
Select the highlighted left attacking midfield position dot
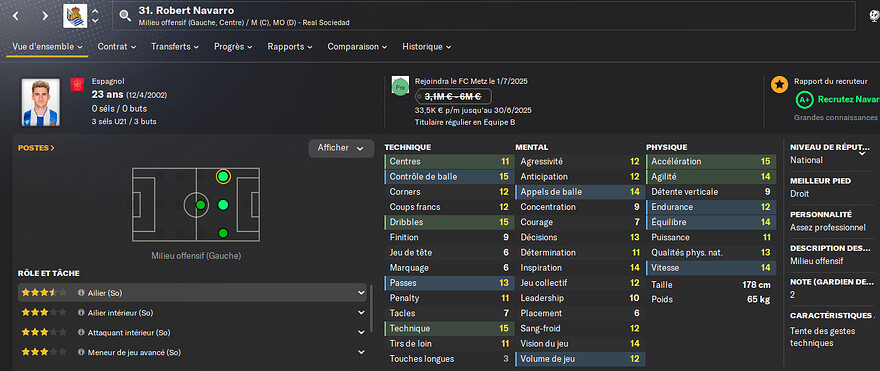pyautogui.click(x=223, y=177)
